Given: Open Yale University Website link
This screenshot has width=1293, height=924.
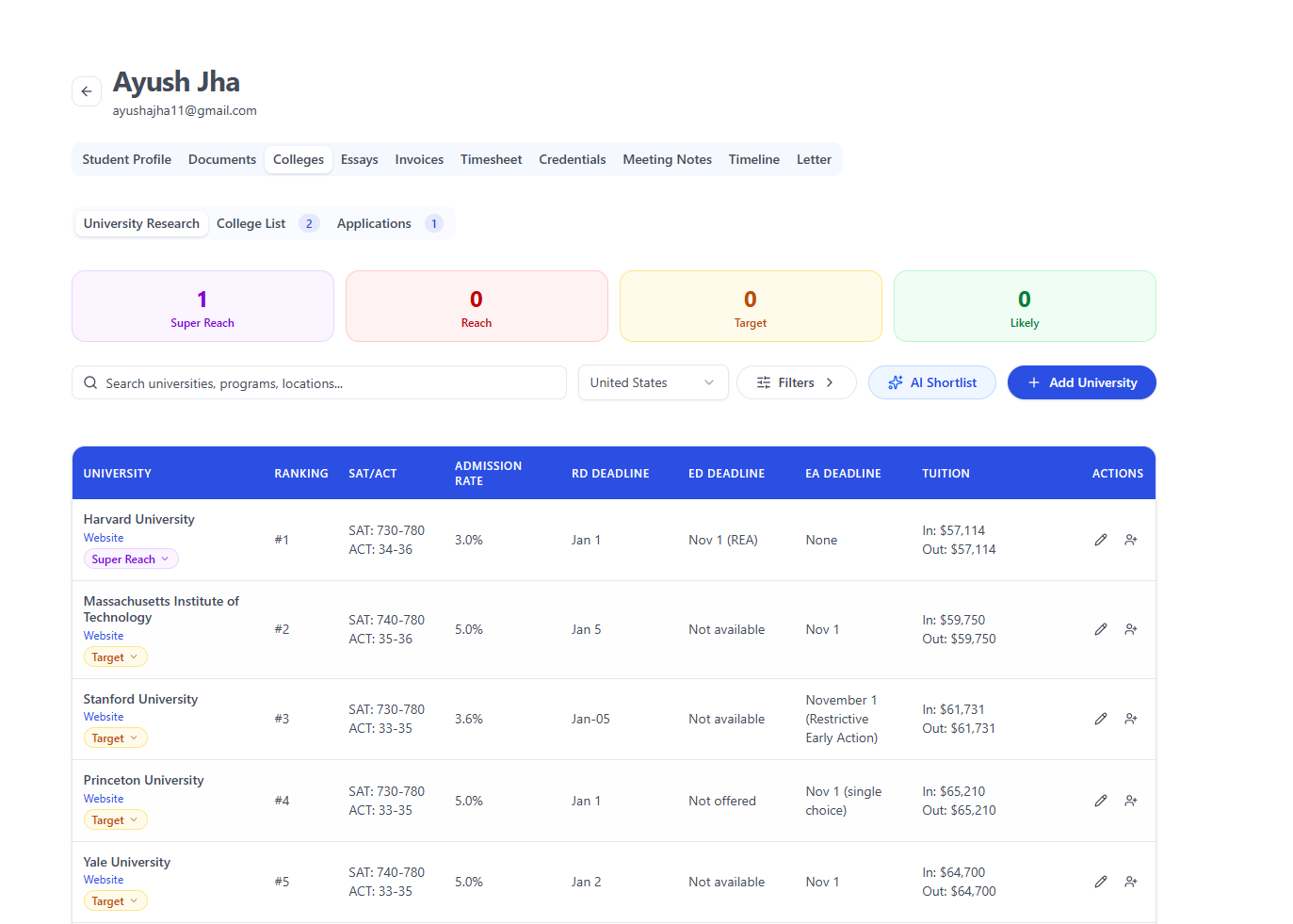Looking at the screenshot, I should pos(104,880).
